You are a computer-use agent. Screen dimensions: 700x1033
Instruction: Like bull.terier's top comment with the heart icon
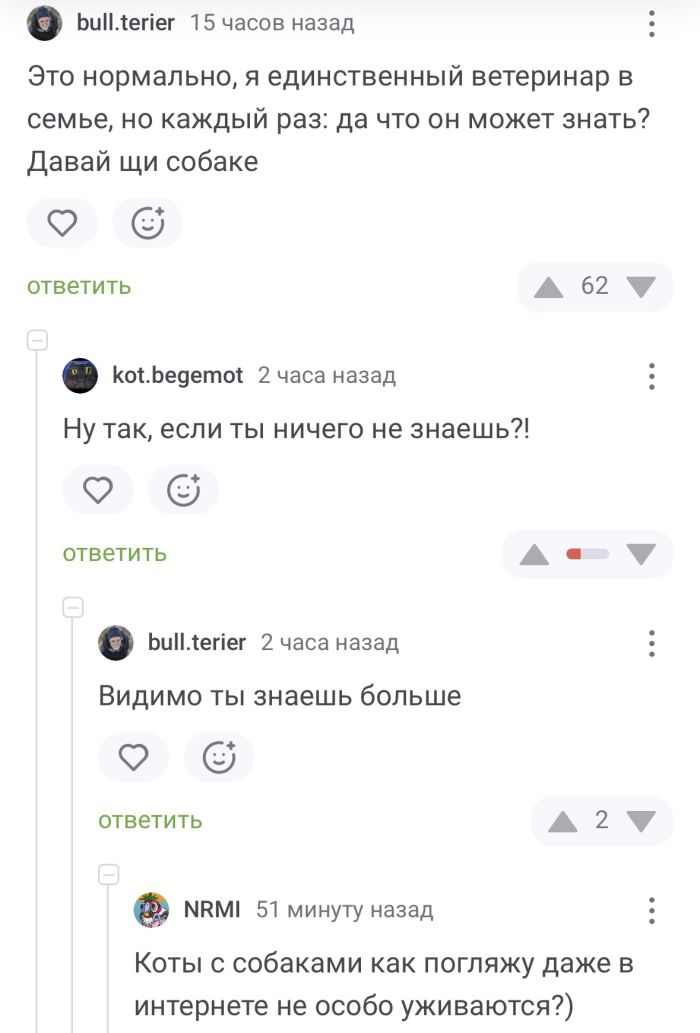(x=62, y=223)
